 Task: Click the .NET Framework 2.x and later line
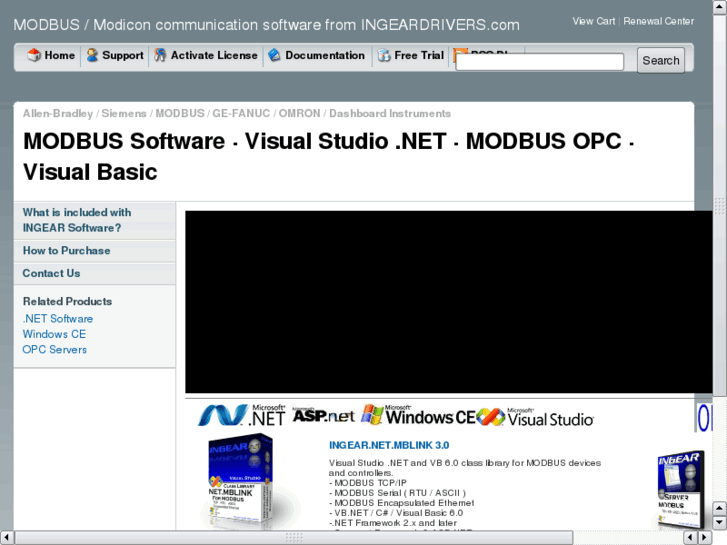(x=393, y=523)
